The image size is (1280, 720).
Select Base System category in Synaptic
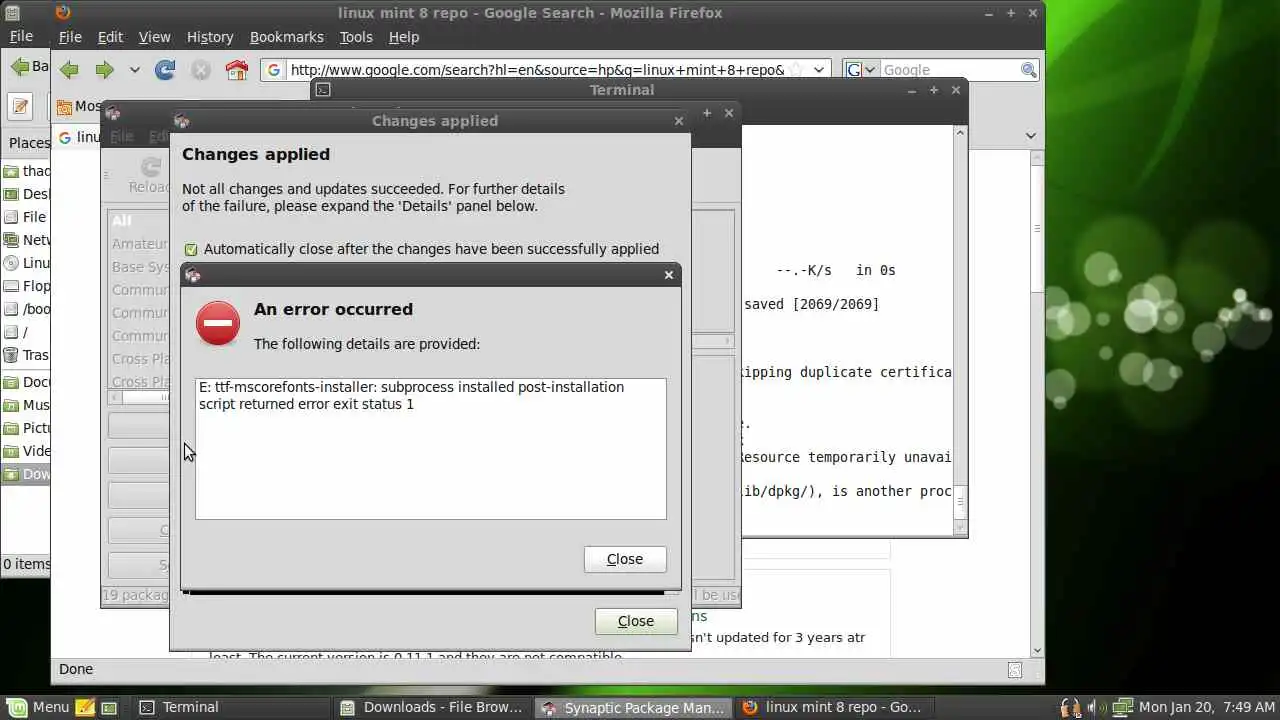[x=140, y=267]
